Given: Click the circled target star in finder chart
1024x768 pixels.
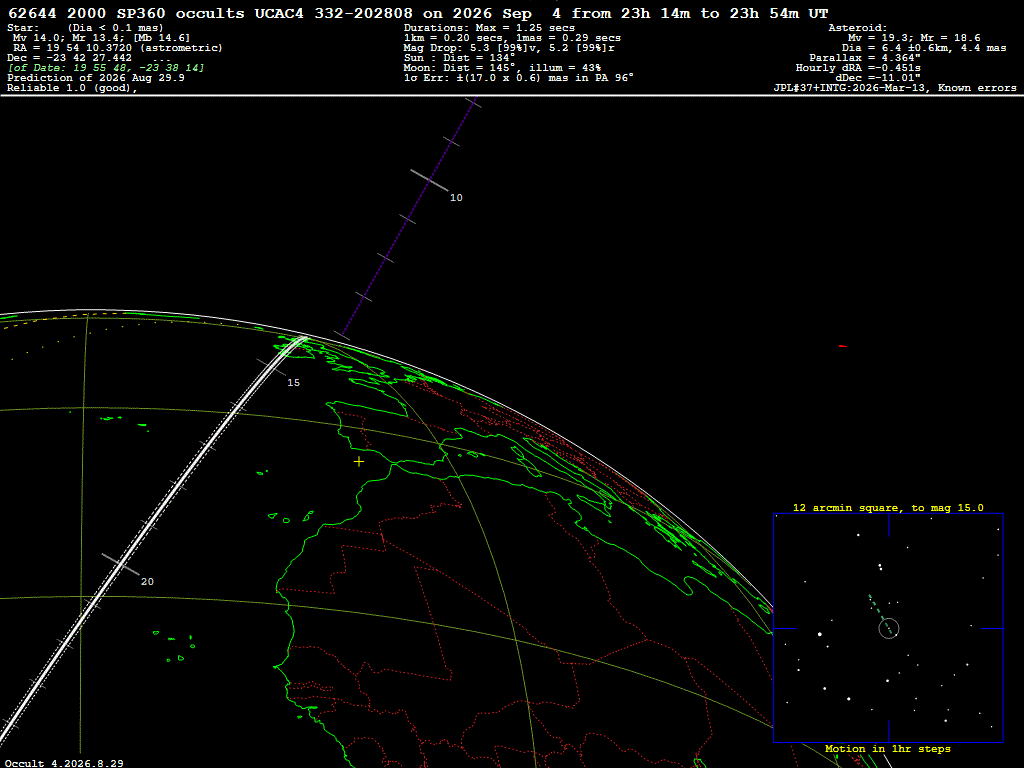Looking at the screenshot, I should click(x=889, y=629).
